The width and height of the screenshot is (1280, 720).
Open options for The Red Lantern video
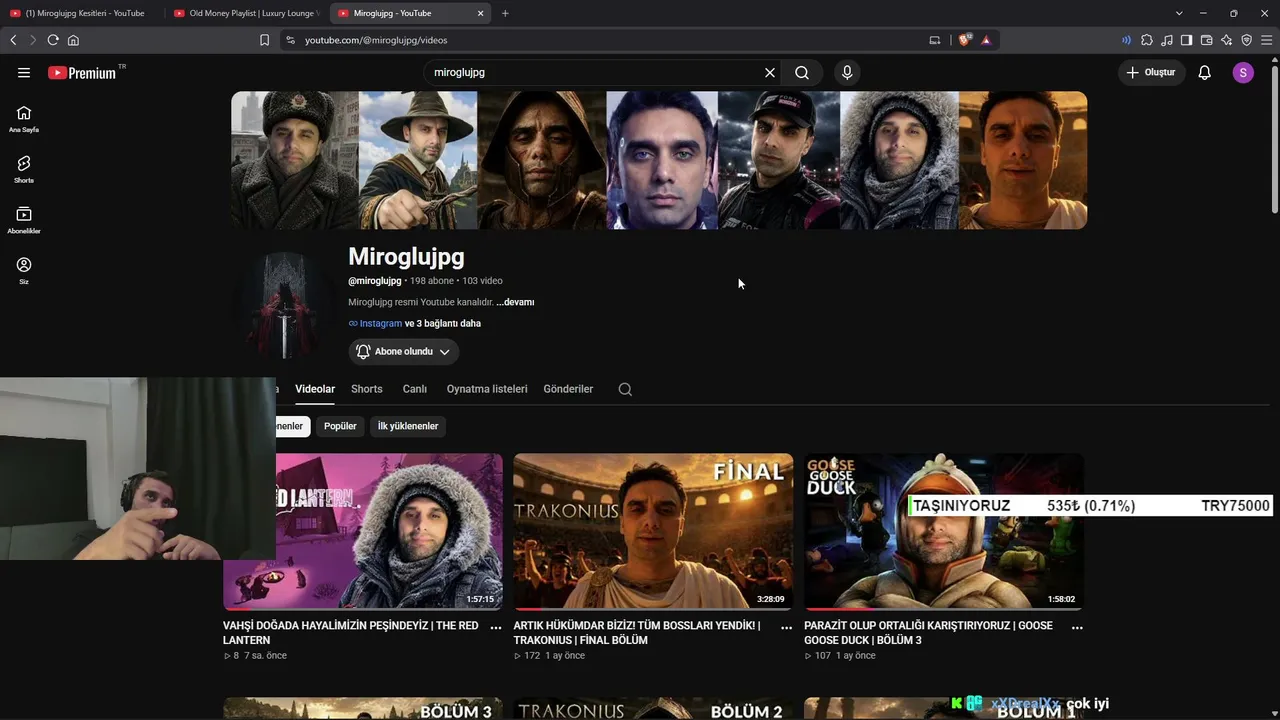[x=496, y=627]
